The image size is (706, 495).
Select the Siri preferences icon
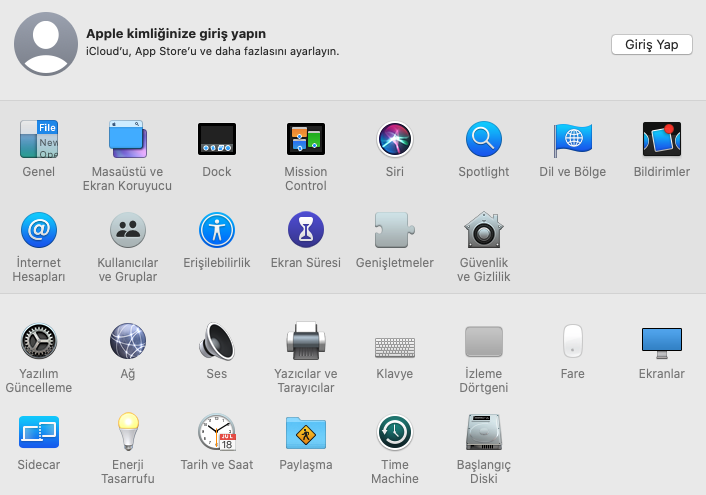(x=395, y=140)
